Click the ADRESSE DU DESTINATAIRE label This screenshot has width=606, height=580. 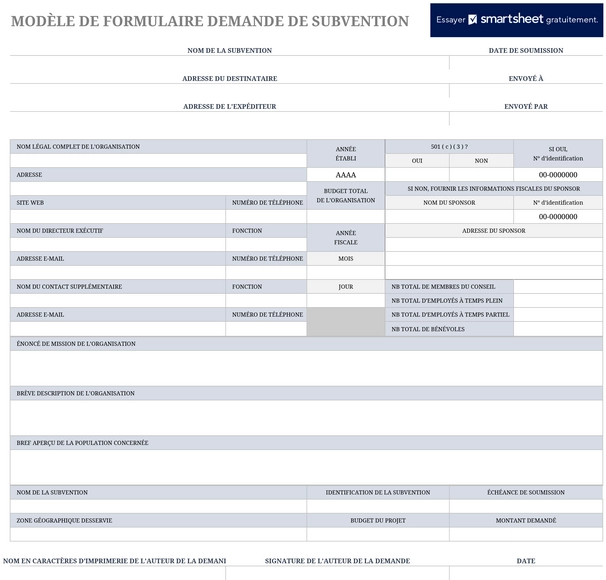click(x=230, y=78)
